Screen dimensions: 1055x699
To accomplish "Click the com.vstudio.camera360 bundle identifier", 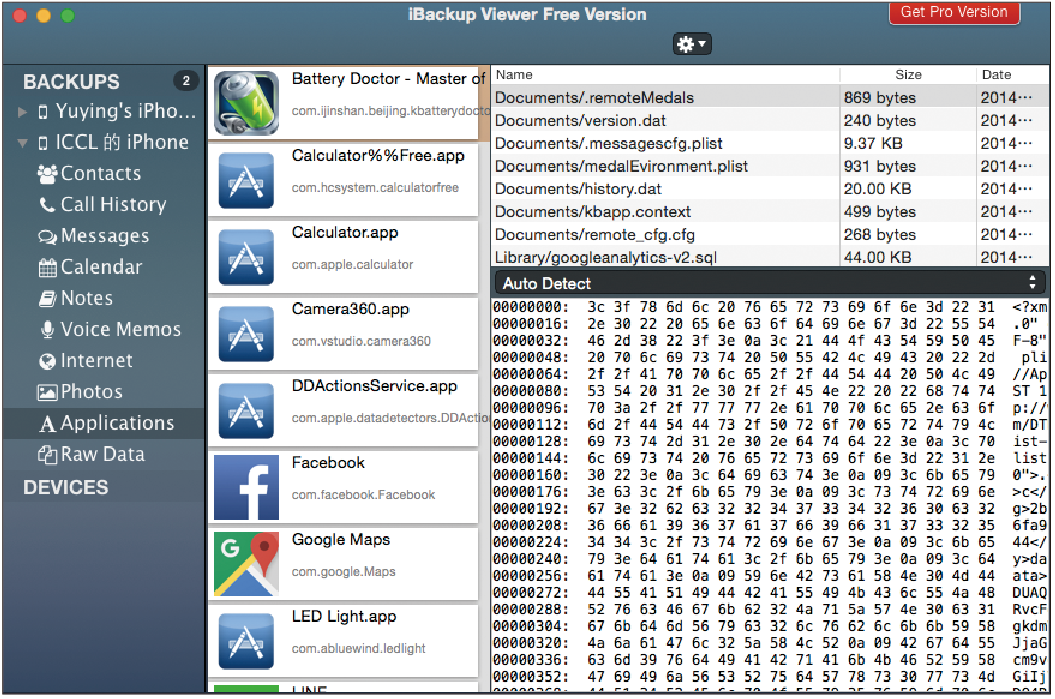I will click(361, 342).
